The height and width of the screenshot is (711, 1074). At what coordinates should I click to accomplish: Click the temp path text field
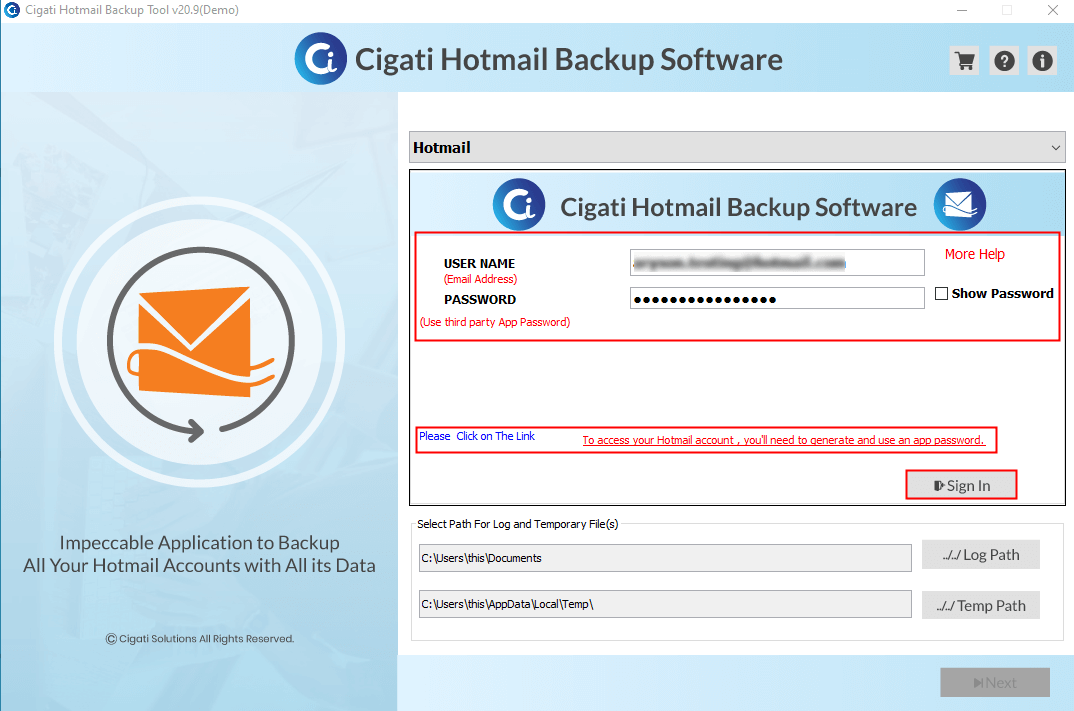click(x=665, y=604)
